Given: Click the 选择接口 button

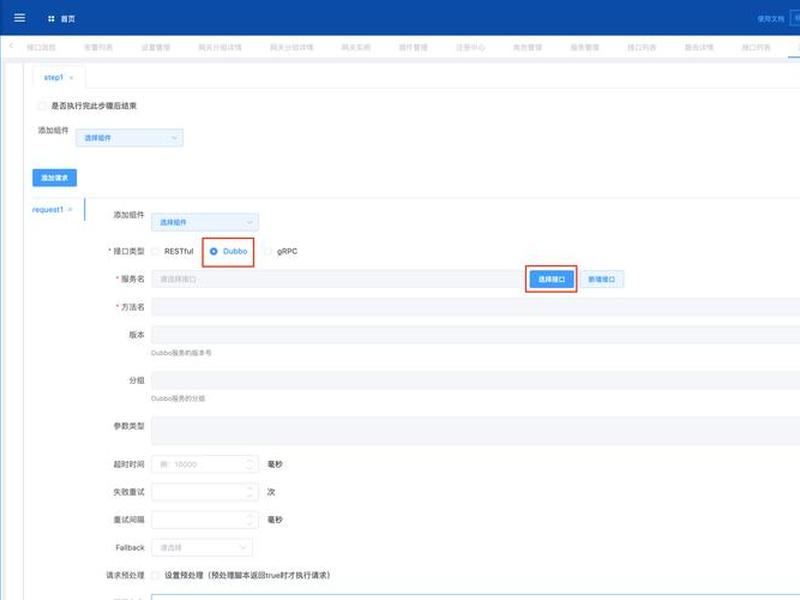Looking at the screenshot, I should [552, 279].
